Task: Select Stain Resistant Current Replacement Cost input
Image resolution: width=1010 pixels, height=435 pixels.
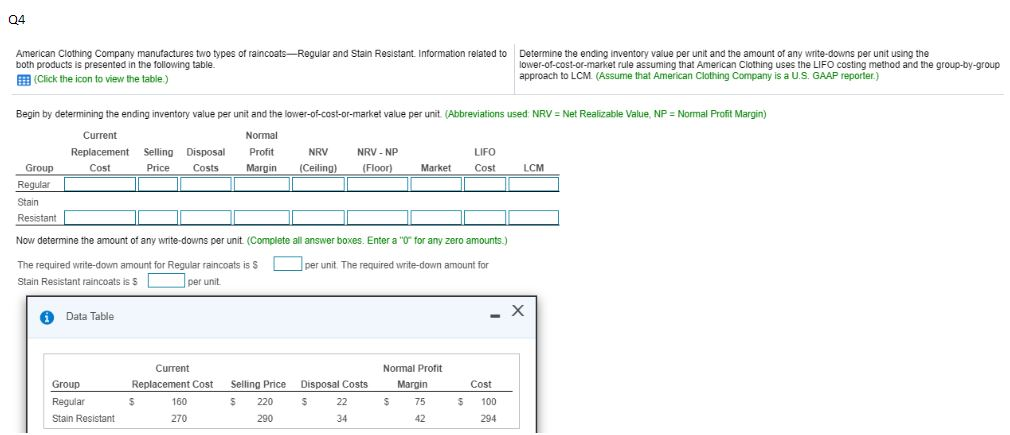Action: (100, 218)
